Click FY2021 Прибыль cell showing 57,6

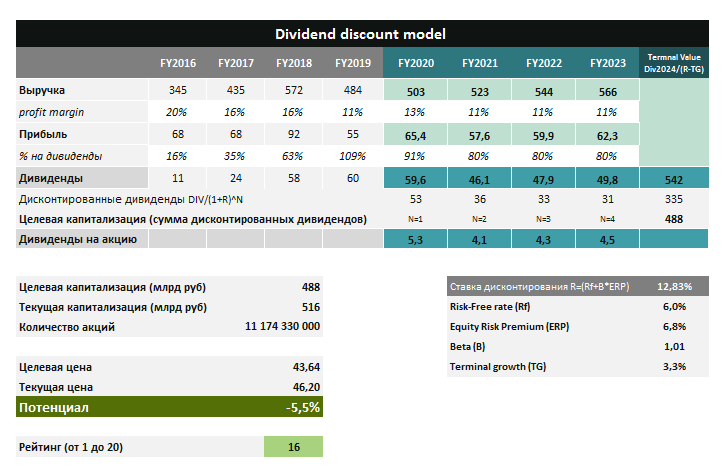pos(479,134)
